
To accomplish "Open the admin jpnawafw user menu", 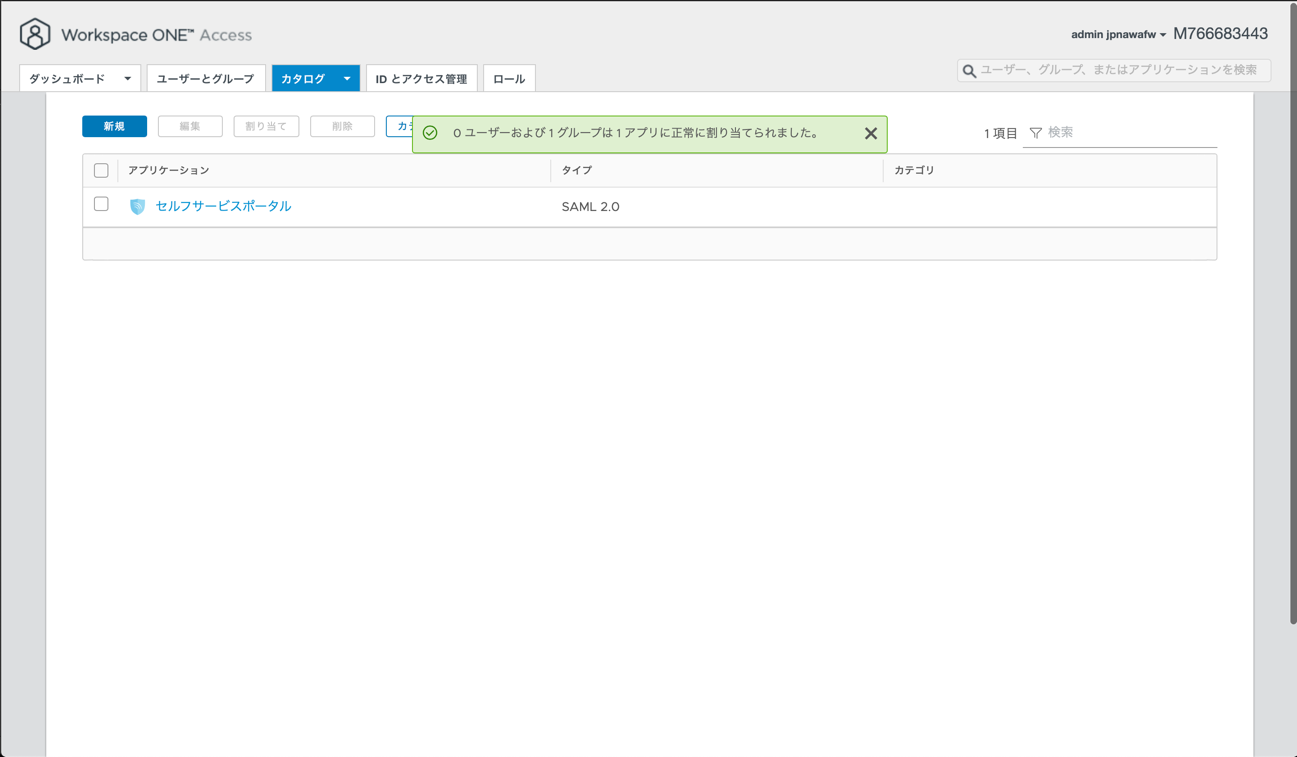I will click(1118, 34).
